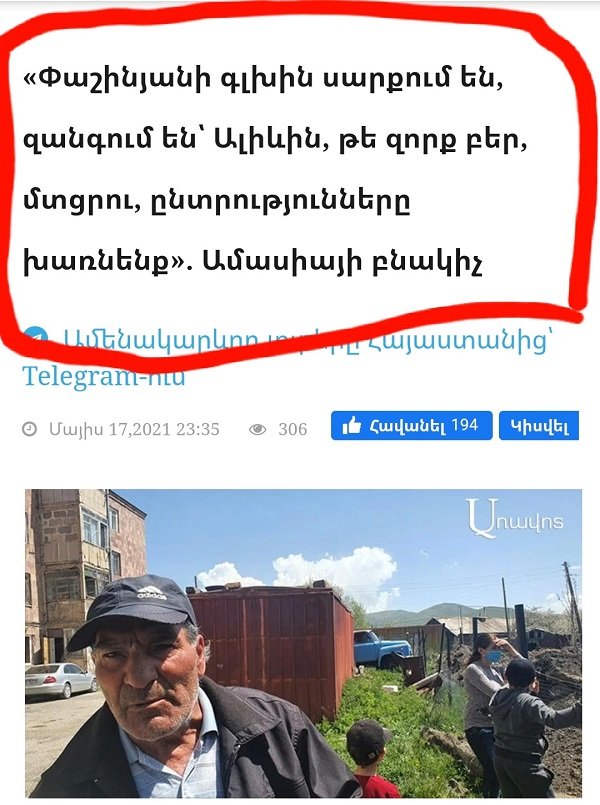Click the word Telegram-ում in the link

coord(104,376)
